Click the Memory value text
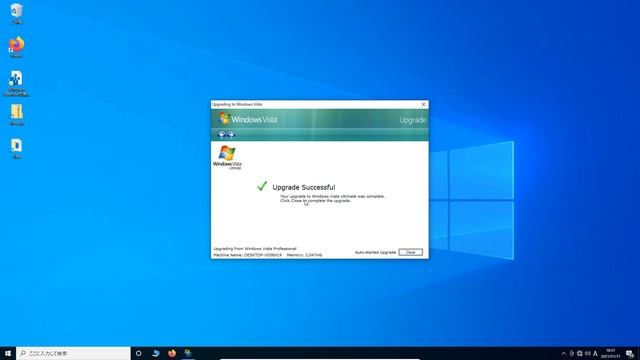Screen dimensions: 640x360 pos(304,255)
